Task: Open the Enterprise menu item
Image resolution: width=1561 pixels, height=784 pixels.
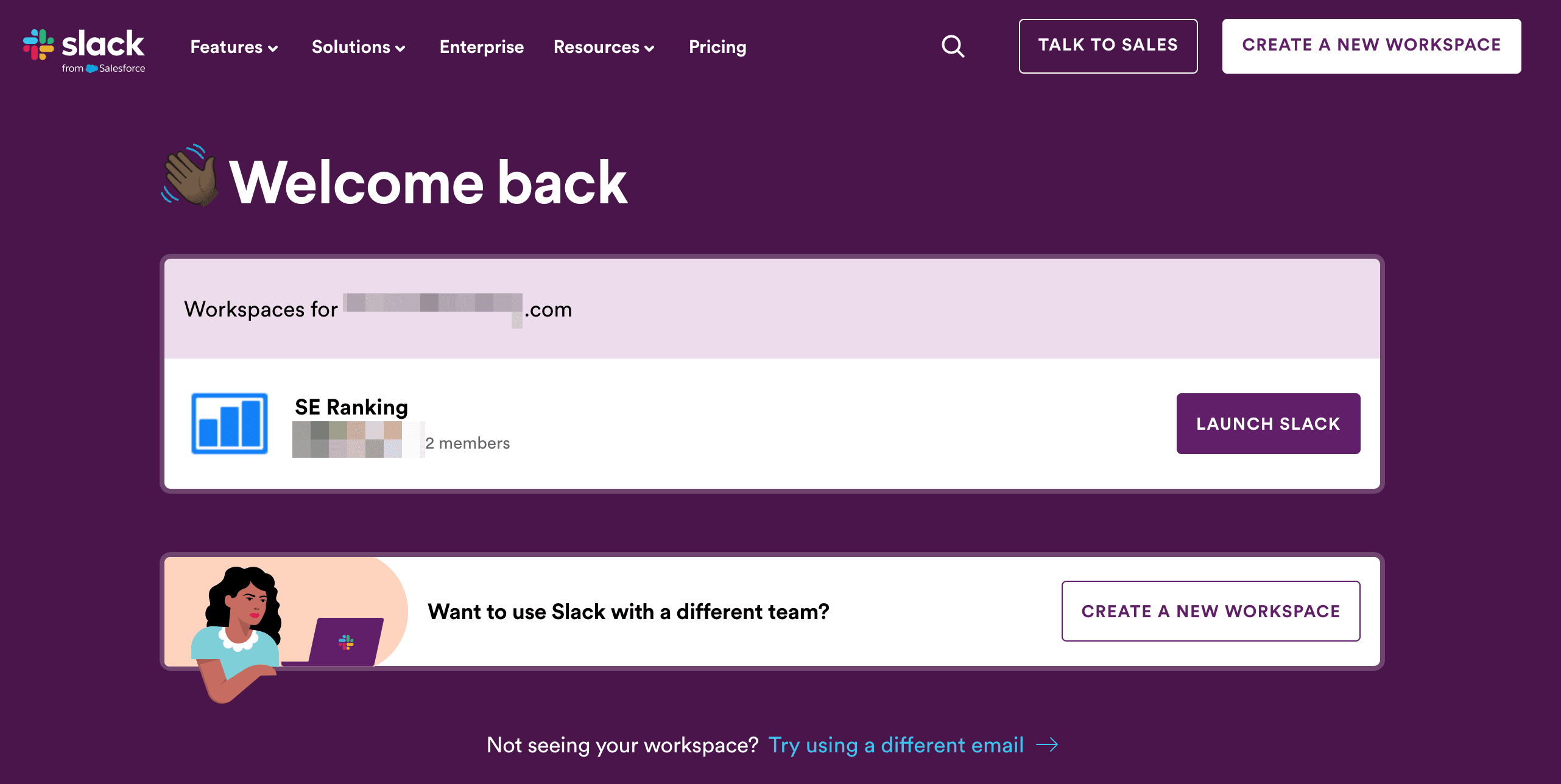Action: pyautogui.click(x=481, y=46)
